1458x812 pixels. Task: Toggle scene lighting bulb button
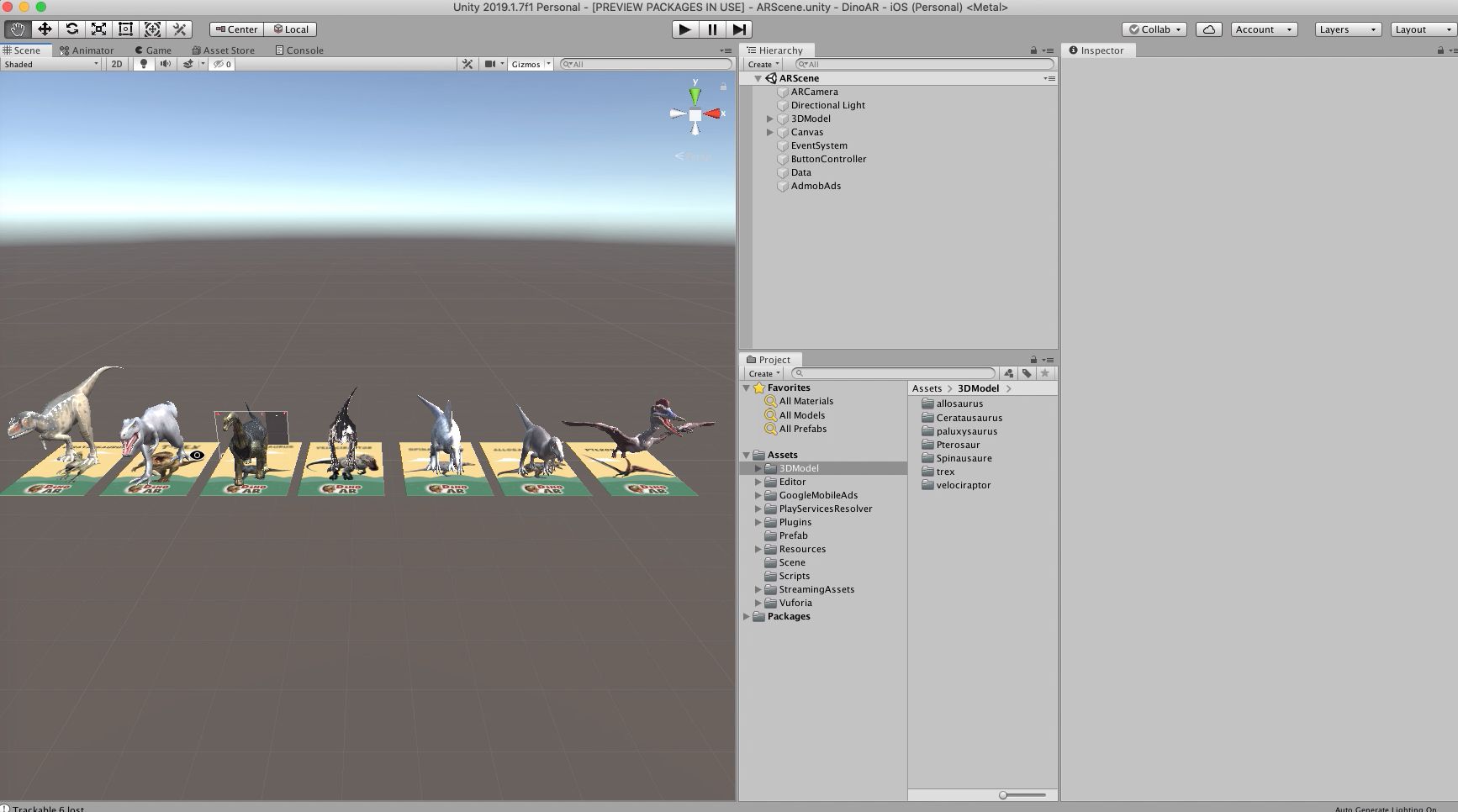click(144, 64)
